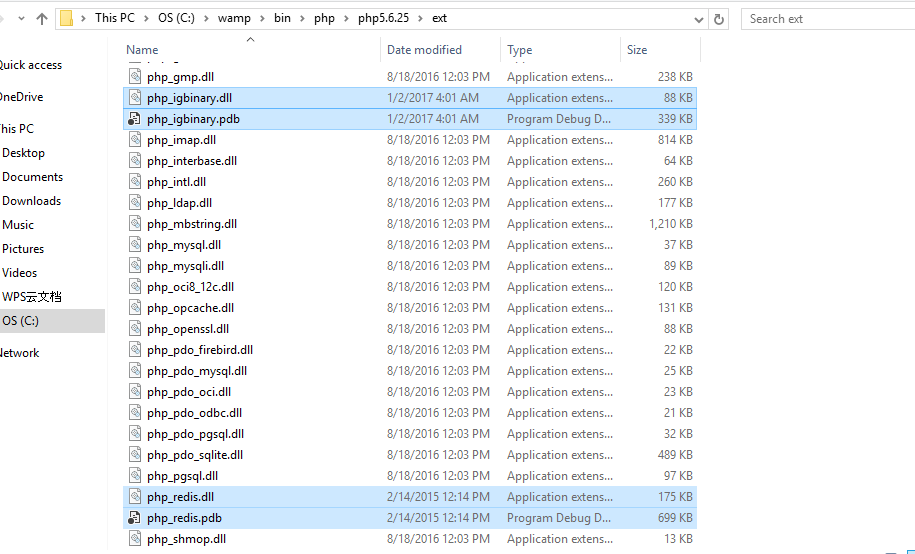Click the php_imap.dll file icon
This screenshot has width=915, height=554.
(x=135, y=140)
